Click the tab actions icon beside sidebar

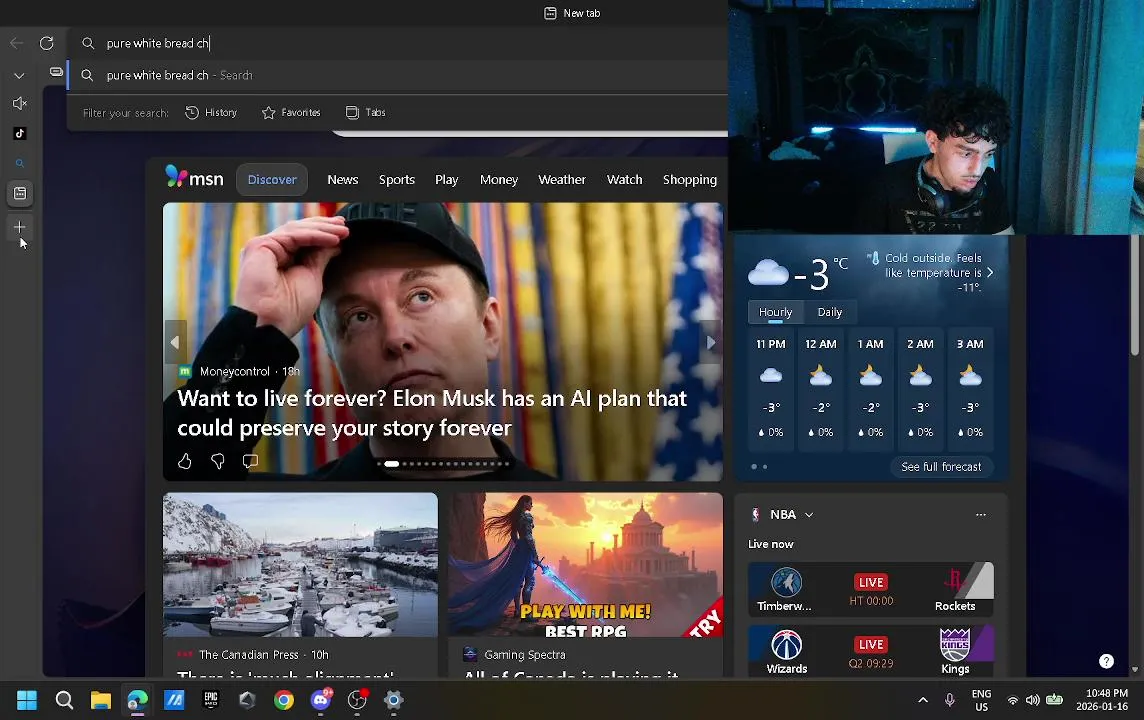(x=56, y=71)
